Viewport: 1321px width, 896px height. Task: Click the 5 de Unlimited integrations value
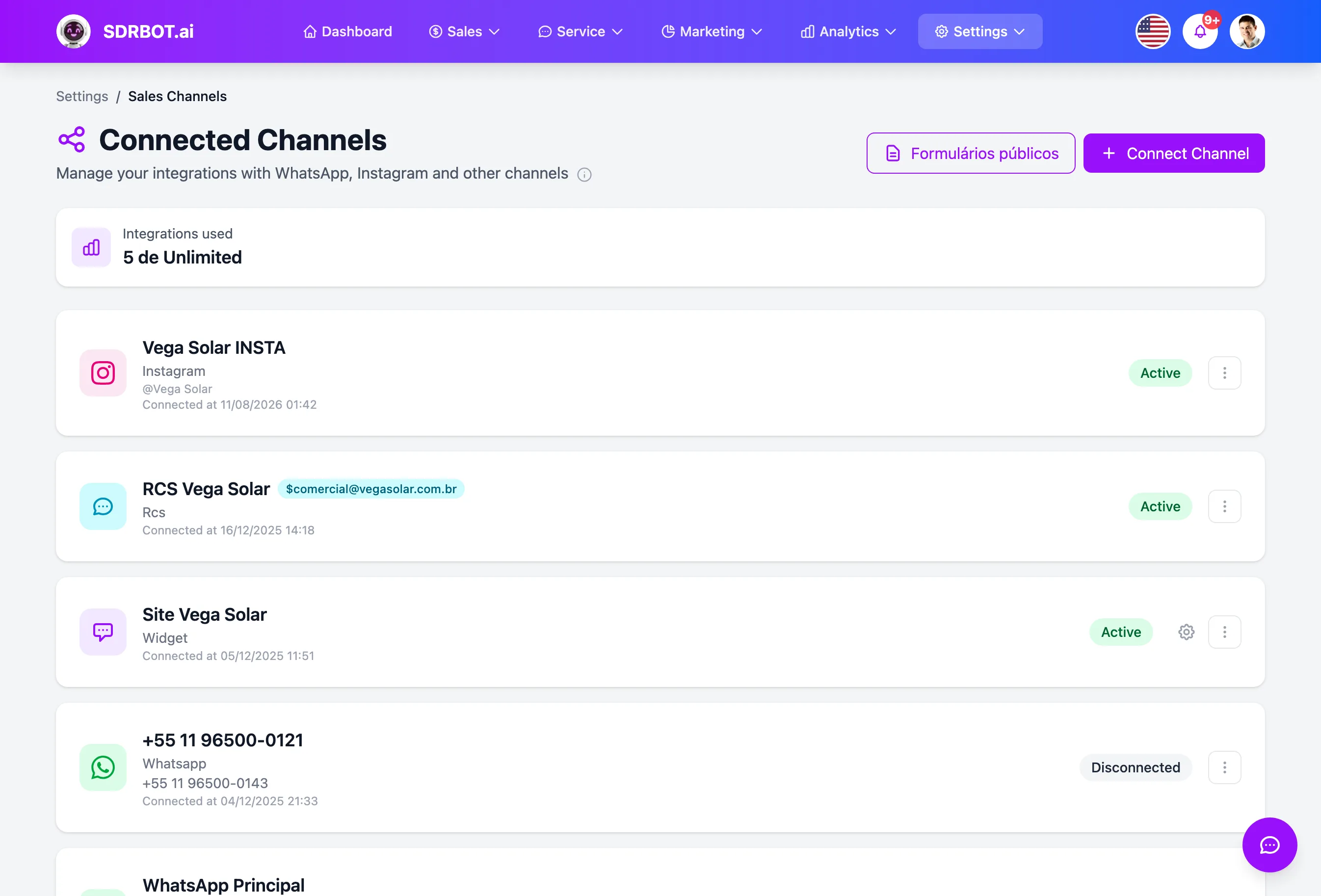pos(183,258)
